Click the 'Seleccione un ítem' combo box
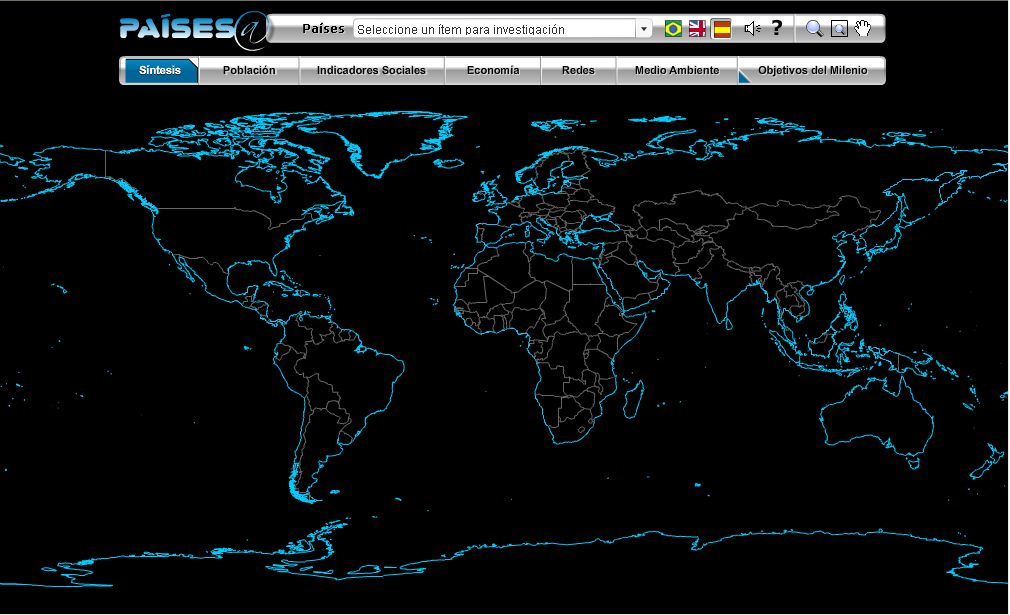Image resolution: width=1010 pixels, height=615 pixels. click(495, 29)
